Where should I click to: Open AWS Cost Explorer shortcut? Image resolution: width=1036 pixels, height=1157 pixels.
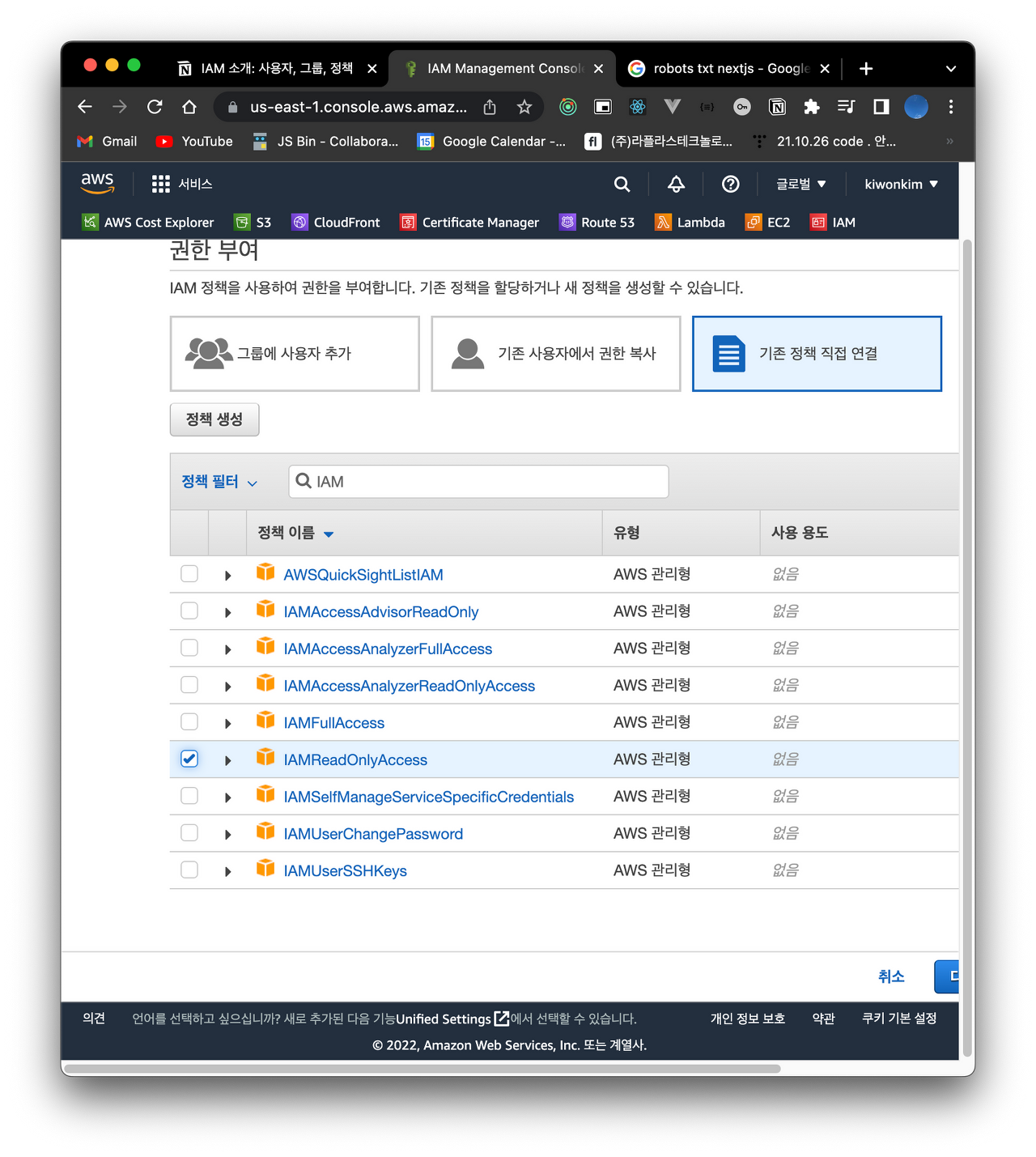click(x=148, y=222)
